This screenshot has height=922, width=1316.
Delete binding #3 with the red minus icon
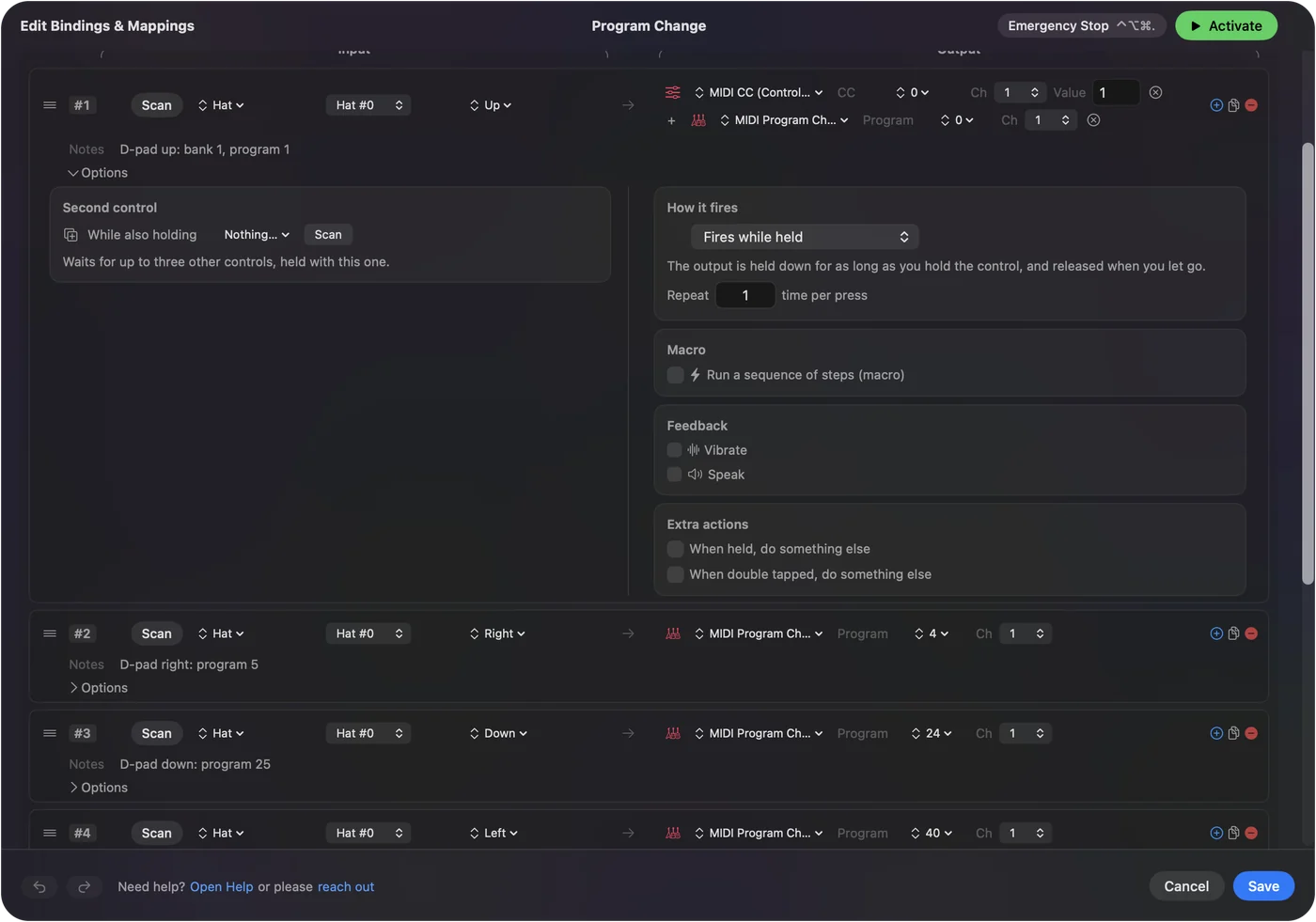point(1251,733)
